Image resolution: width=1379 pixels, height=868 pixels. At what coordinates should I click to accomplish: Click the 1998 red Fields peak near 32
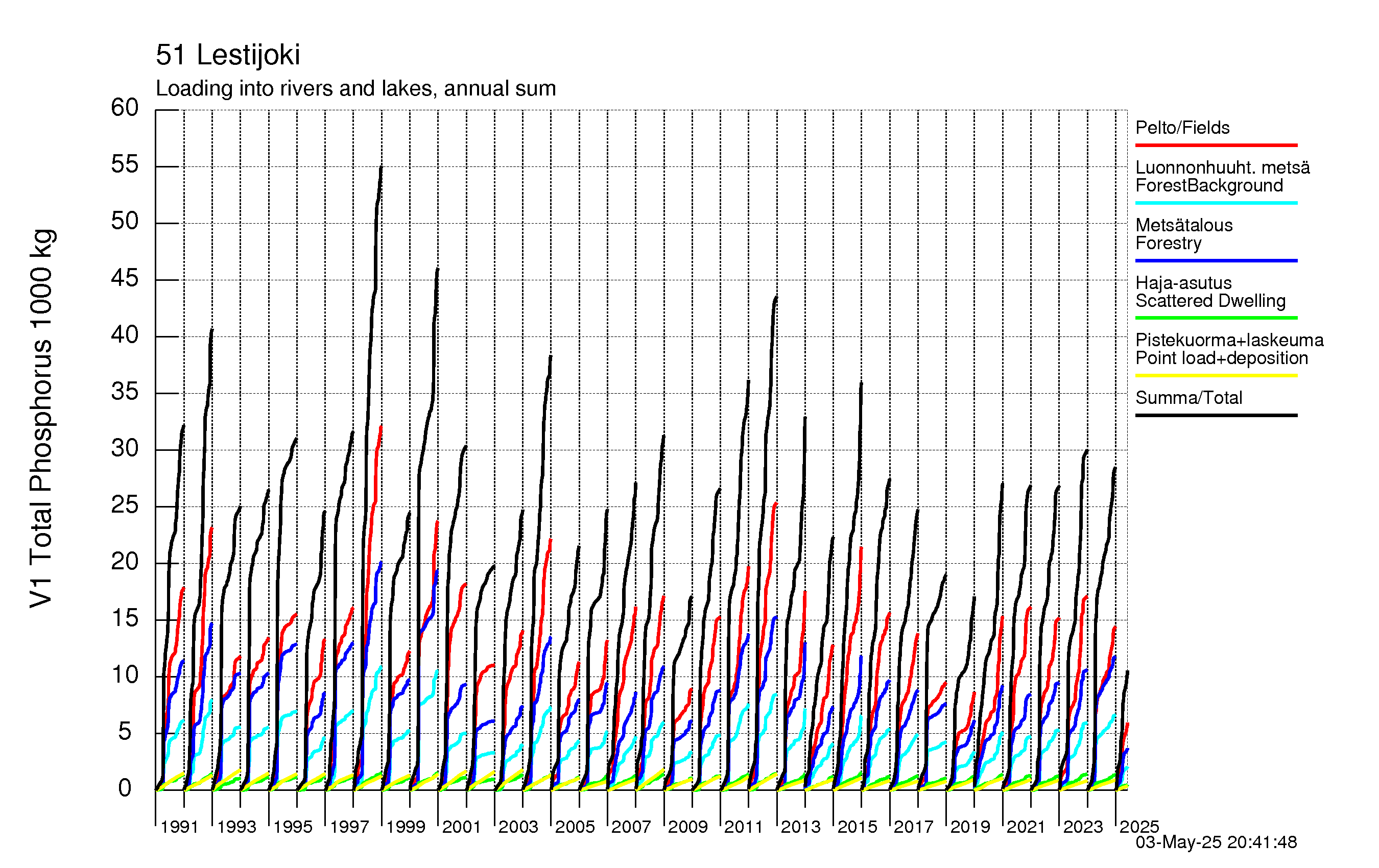coord(381,428)
